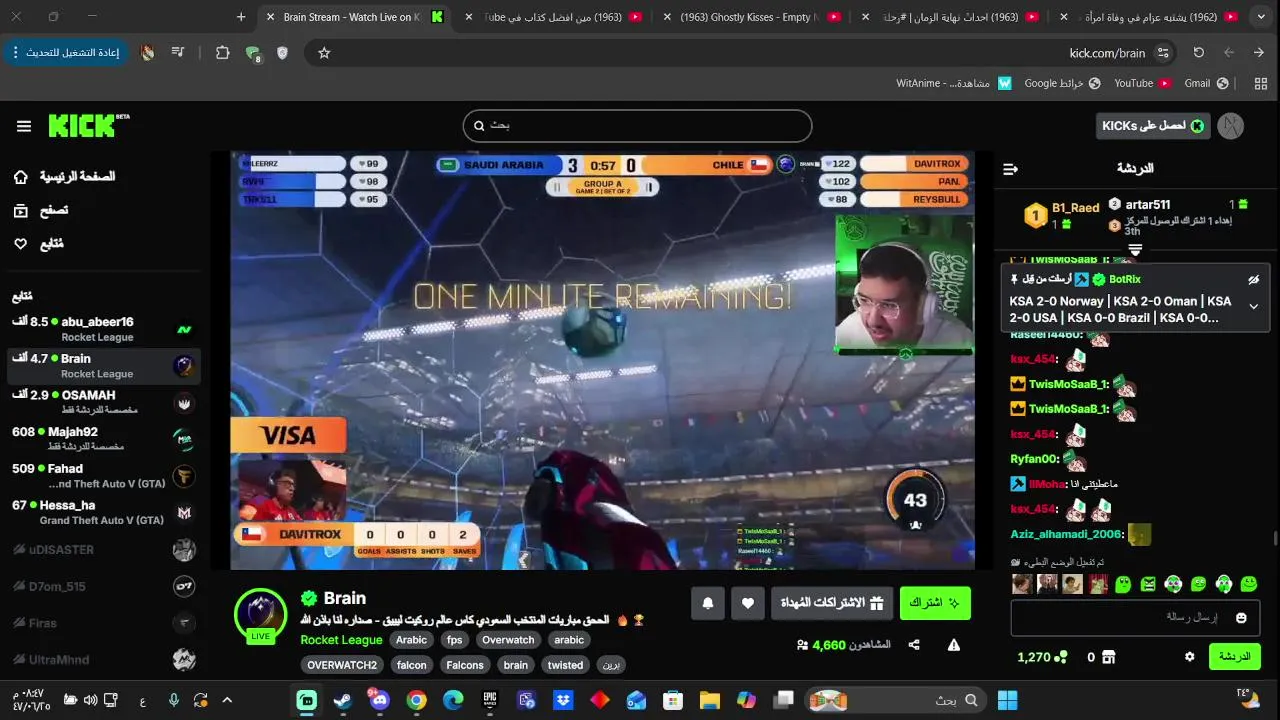The image size is (1280, 720).
Task: Open Hessa_ha channel in the sidebar
Action: coord(103,512)
